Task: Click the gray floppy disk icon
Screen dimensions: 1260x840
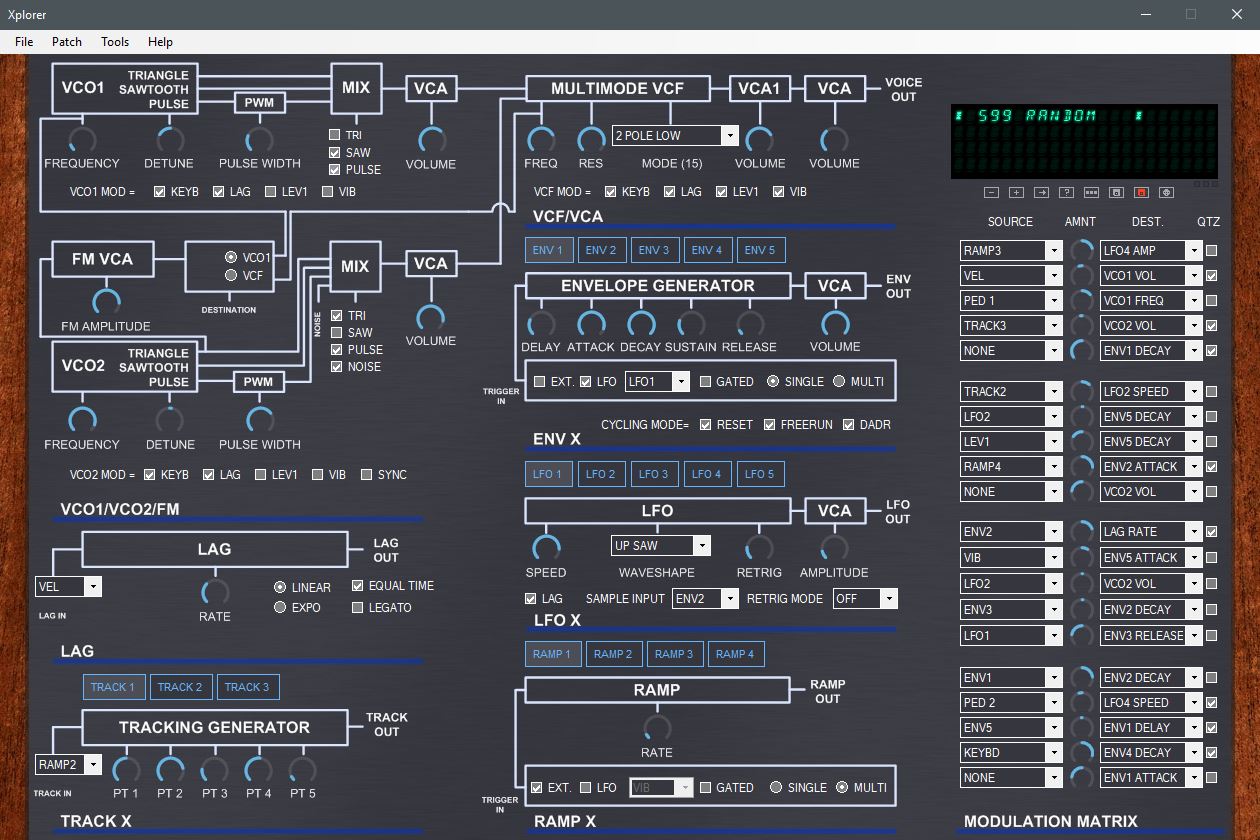Action: point(1116,192)
